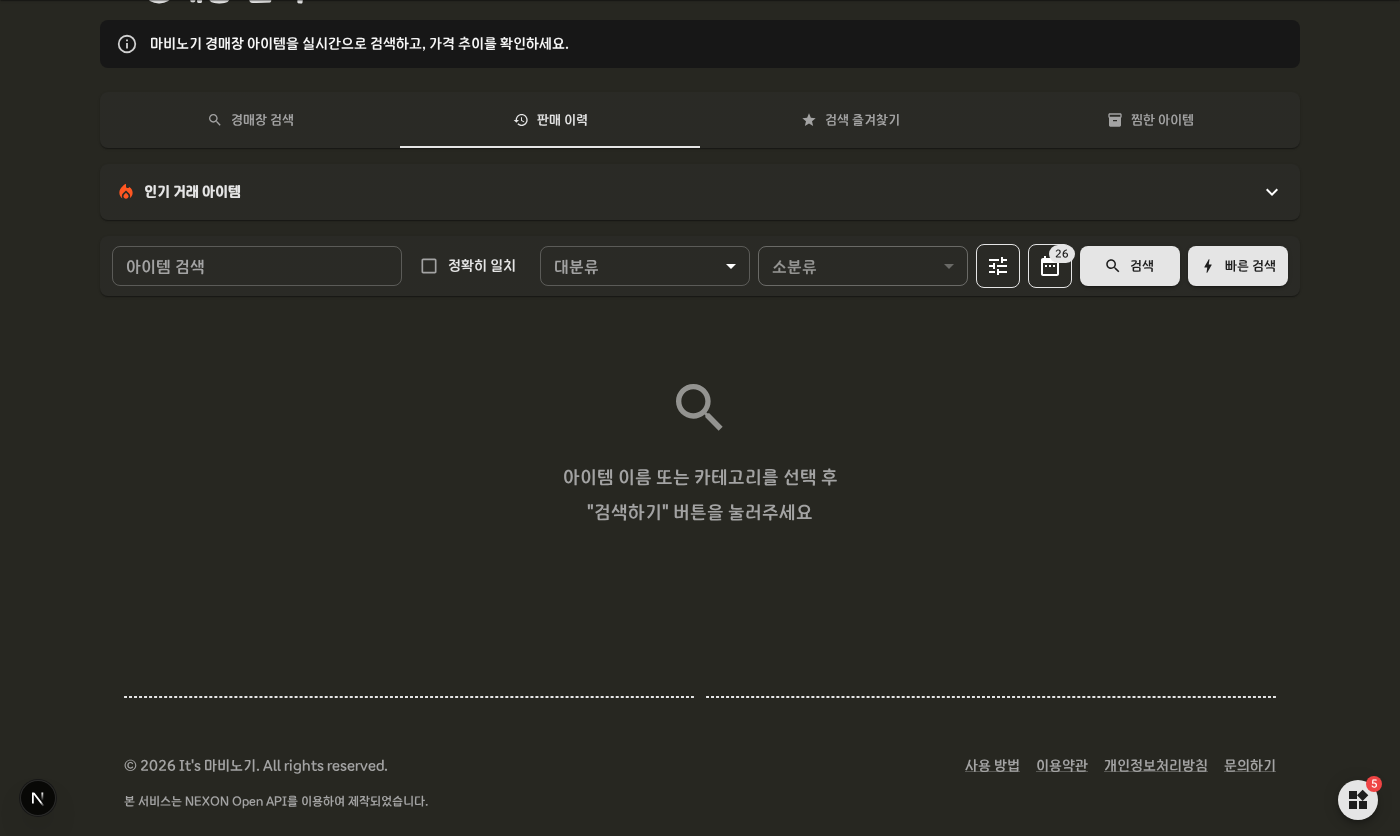Expand the 인기 거래 아이템 chevron
Screen dimensions: 1400x836
[1272, 192]
